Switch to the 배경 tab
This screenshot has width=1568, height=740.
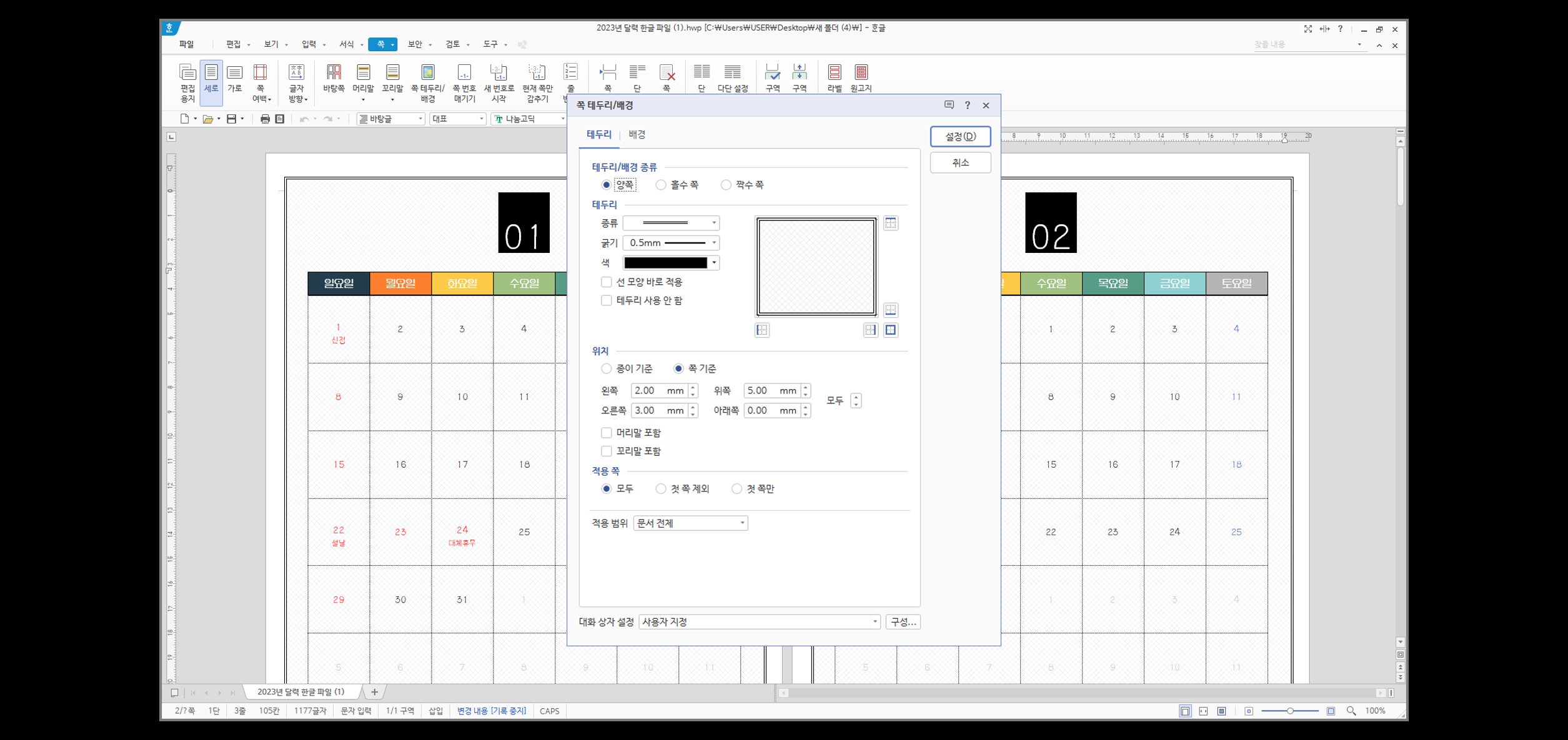pyautogui.click(x=637, y=134)
